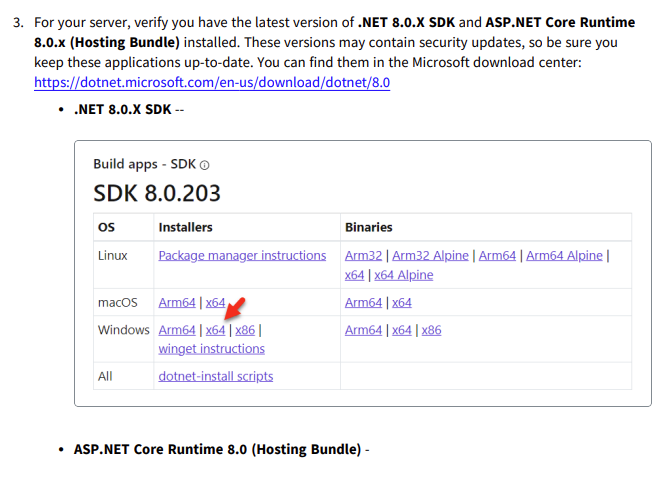Image resolution: width=658 pixels, height=477 pixels.
Task: Choose the Linux x64 Alpine binaries link
Action: [x=403, y=275]
